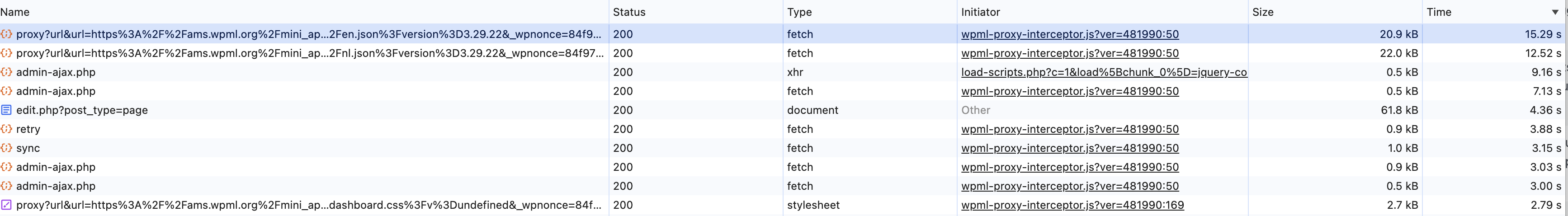Select the 22.0 kB nl.json request row
The image size is (1568, 216).
[x=784, y=53]
